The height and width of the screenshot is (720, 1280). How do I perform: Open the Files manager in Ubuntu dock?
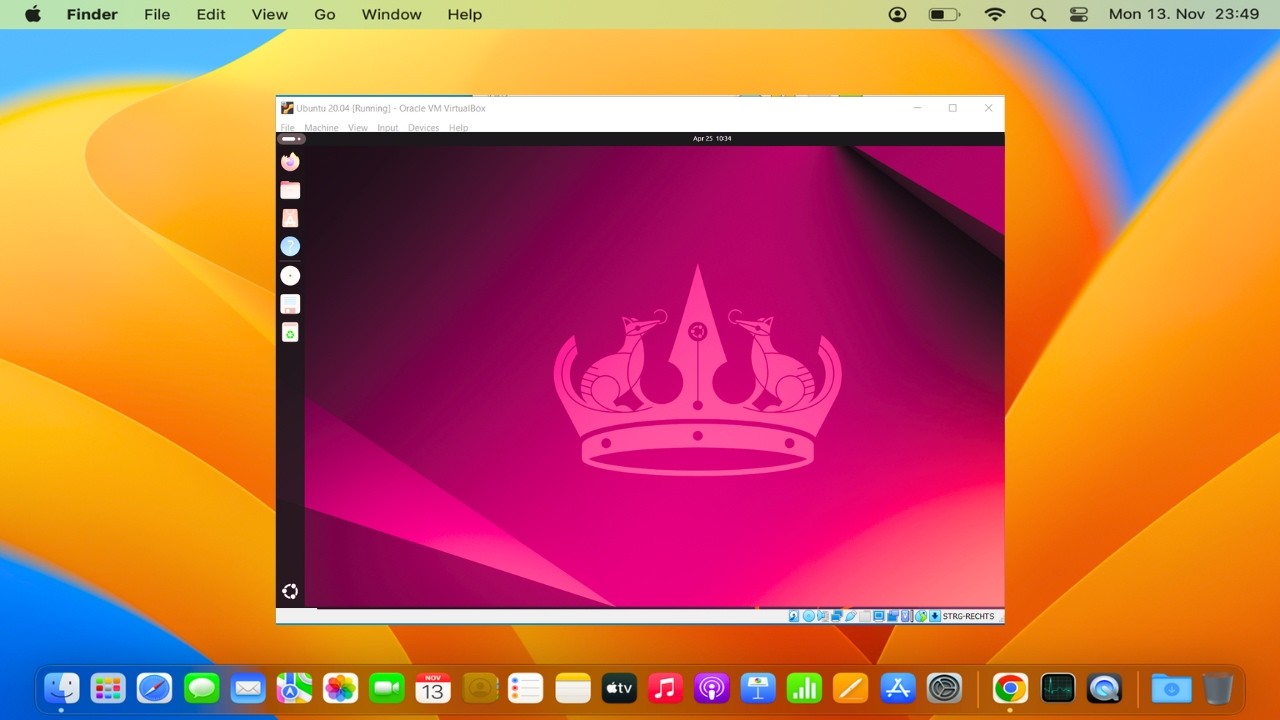290,190
